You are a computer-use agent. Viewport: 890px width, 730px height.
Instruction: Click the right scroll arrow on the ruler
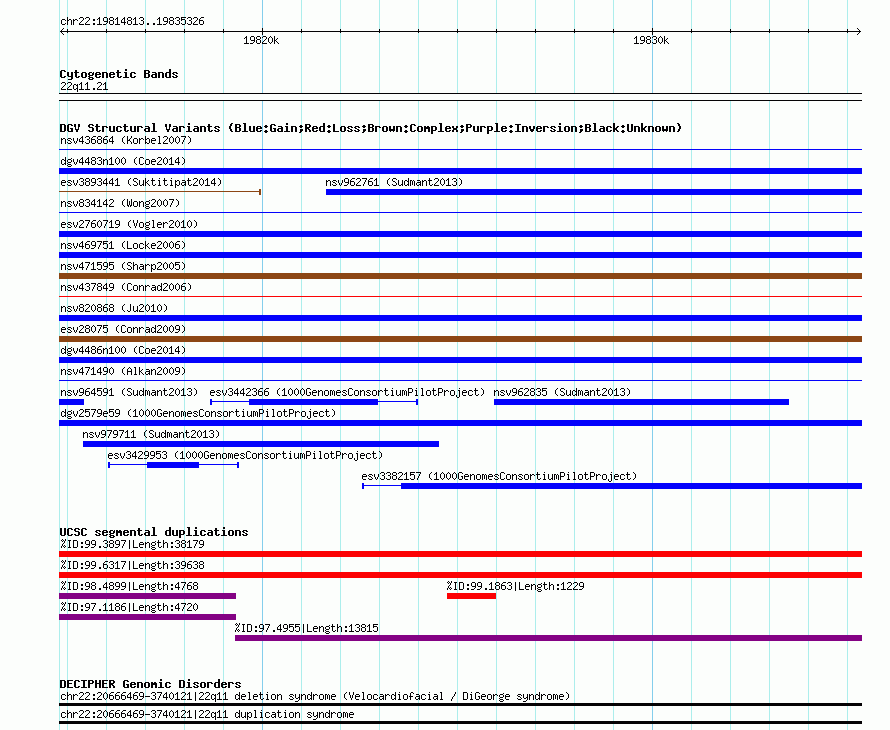858,32
